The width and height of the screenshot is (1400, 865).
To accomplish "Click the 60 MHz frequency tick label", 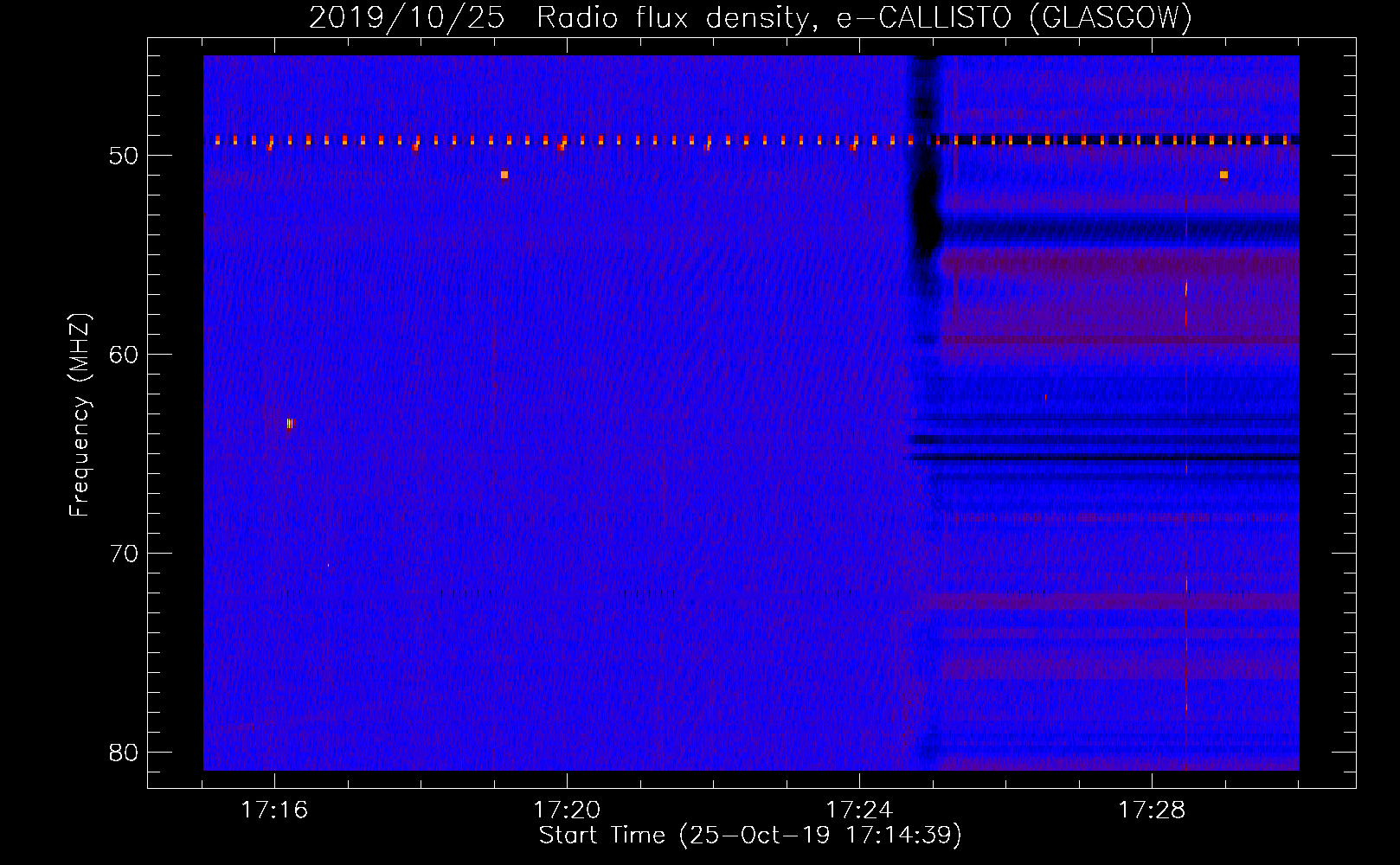I will (x=125, y=355).
